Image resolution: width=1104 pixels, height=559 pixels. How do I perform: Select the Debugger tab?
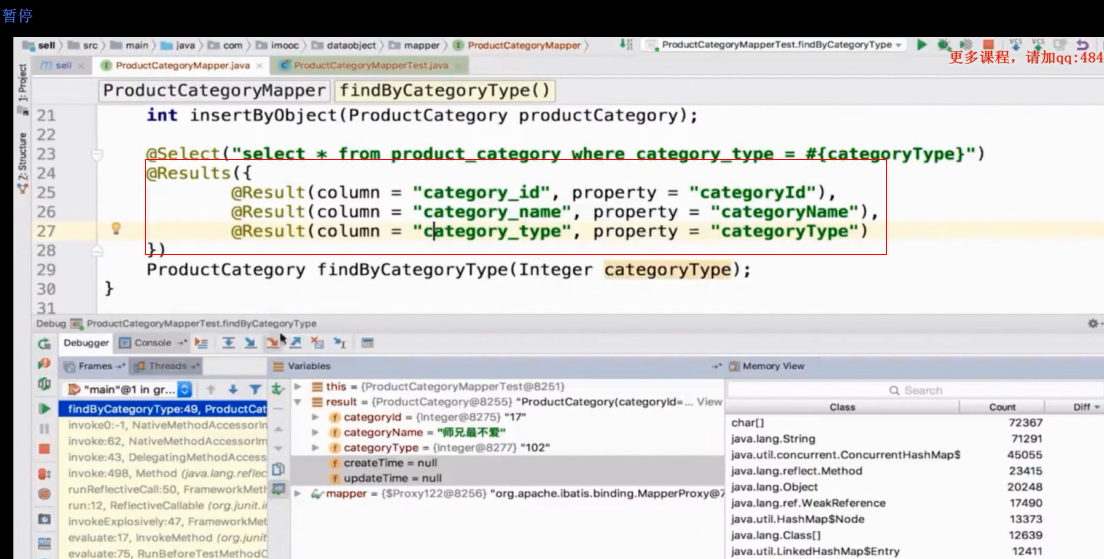(86, 343)
